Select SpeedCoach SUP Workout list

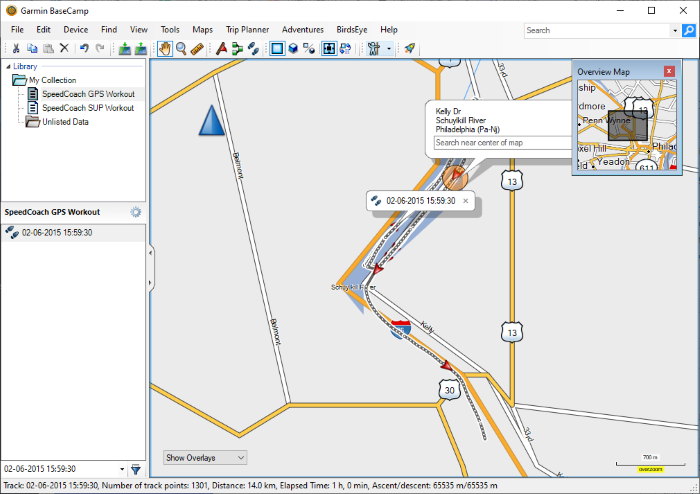coord(87,107)
